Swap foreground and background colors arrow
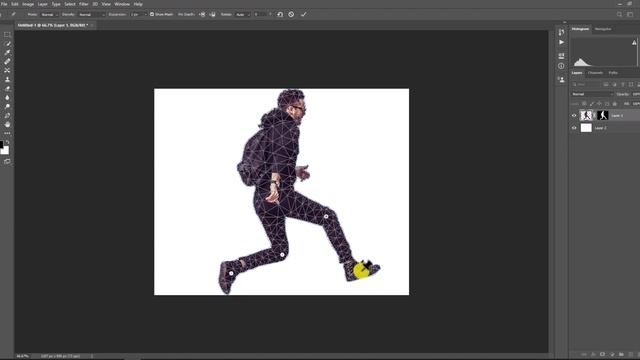The height and width of the screenshot is (360, 640). pos(7,142)
